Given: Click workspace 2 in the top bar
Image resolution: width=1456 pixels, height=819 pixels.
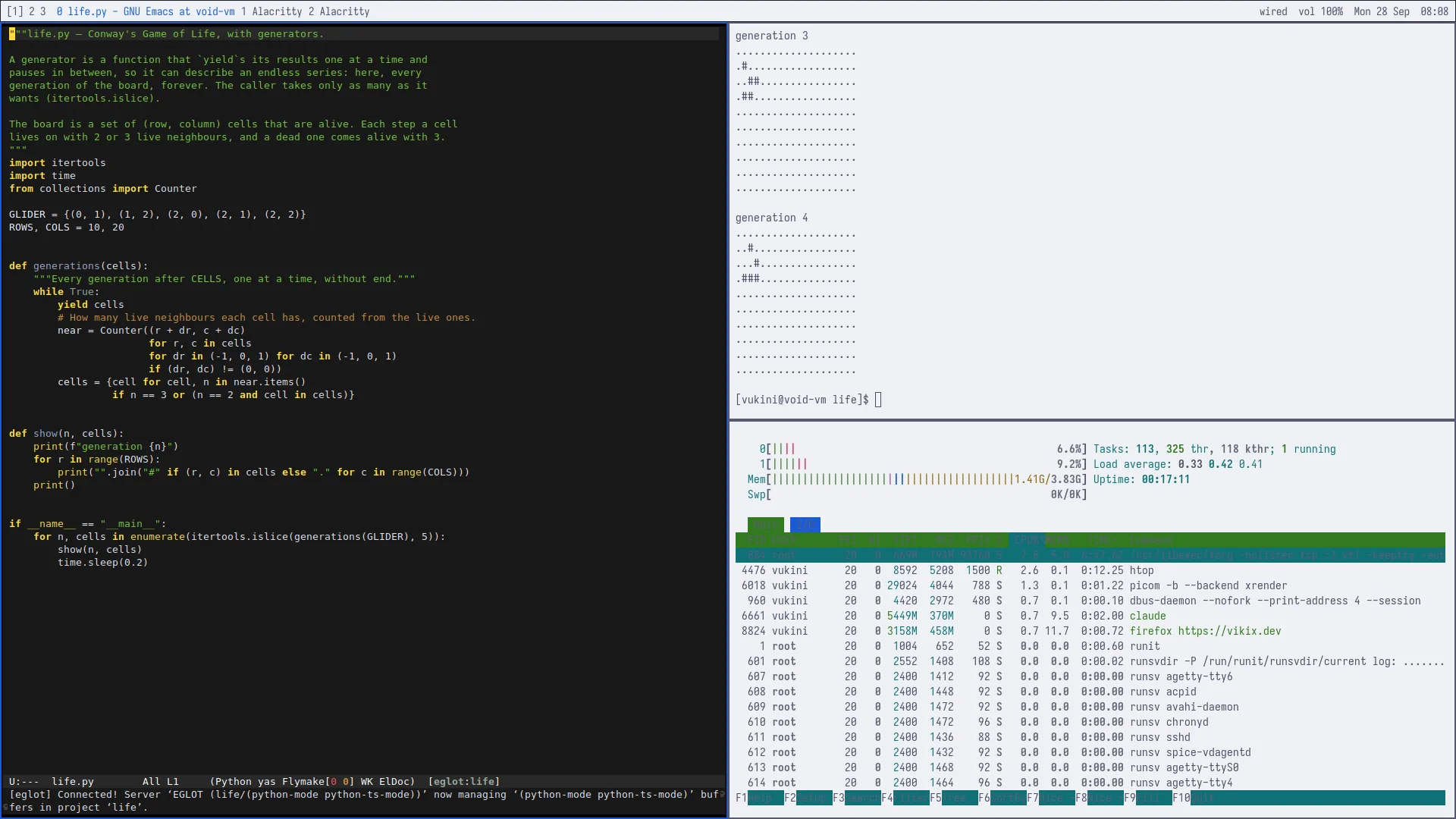Looking at the screenshot, I should tap(33, 11).
